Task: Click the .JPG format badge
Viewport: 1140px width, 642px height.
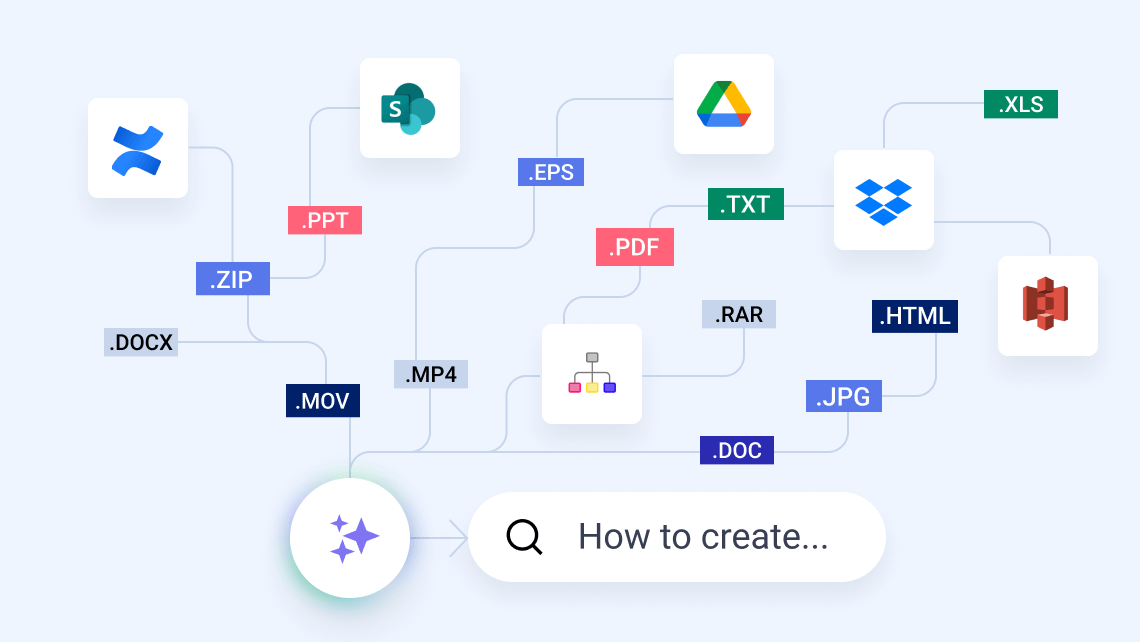Action: pos(843,396)
